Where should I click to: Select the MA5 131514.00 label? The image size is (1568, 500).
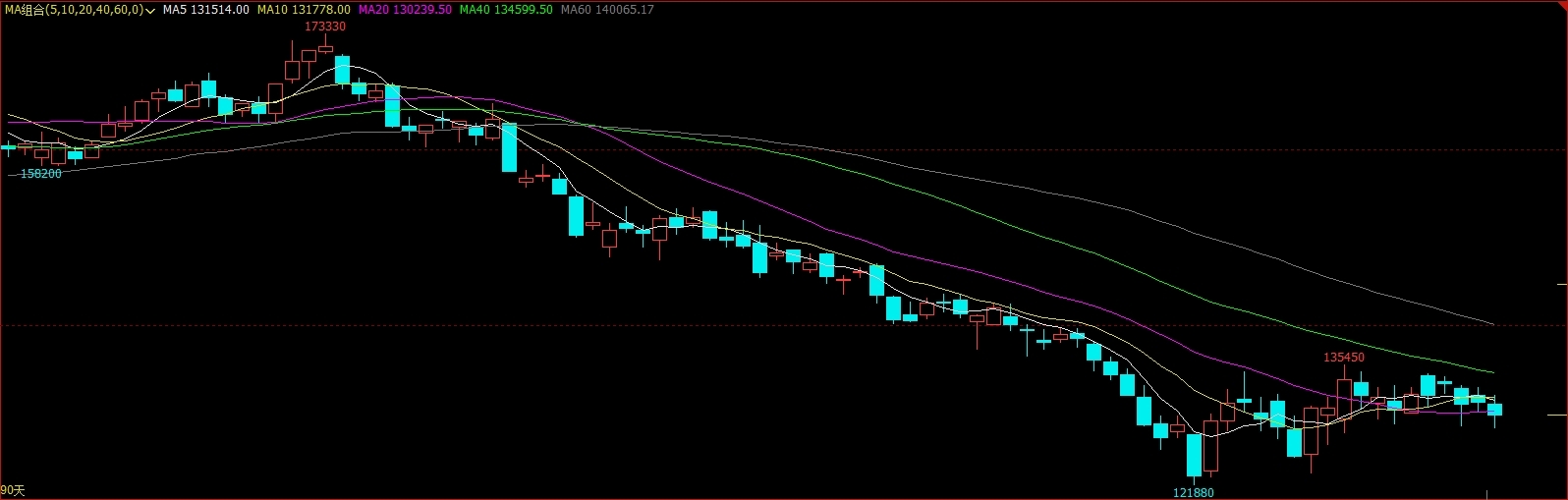point(206,10)
